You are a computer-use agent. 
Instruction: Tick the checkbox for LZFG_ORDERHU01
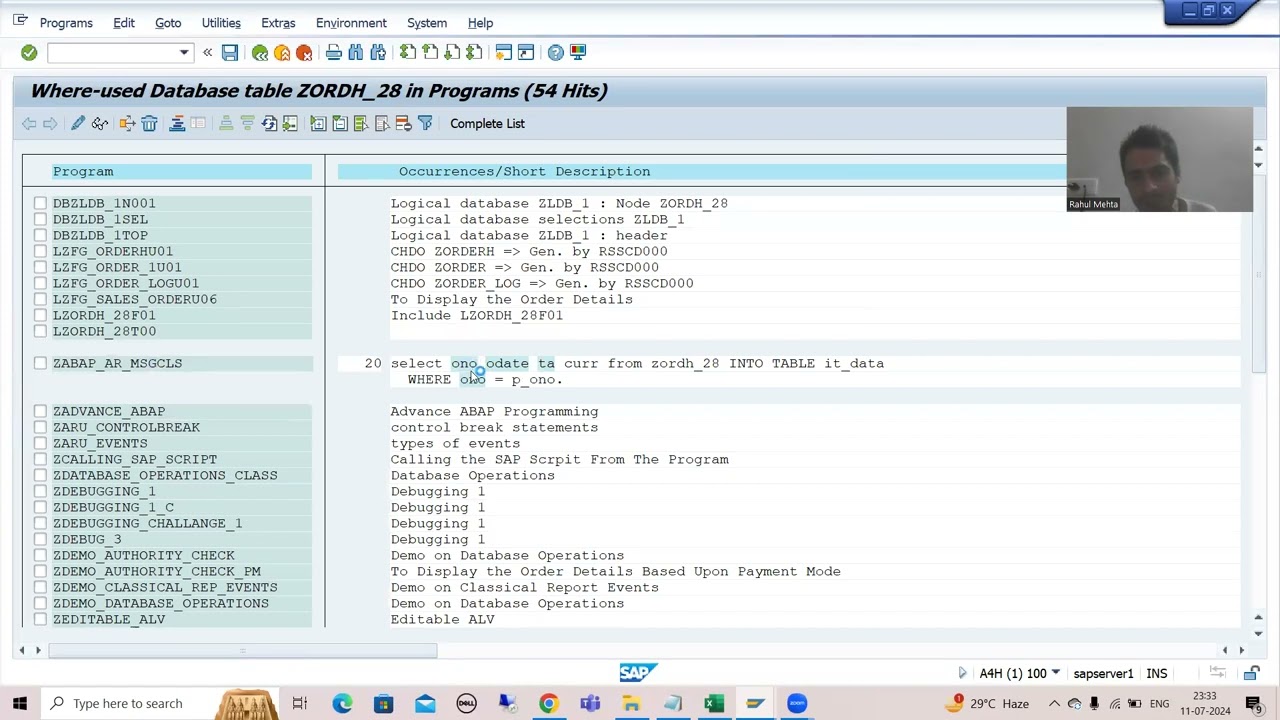click(x=40, y=251)
